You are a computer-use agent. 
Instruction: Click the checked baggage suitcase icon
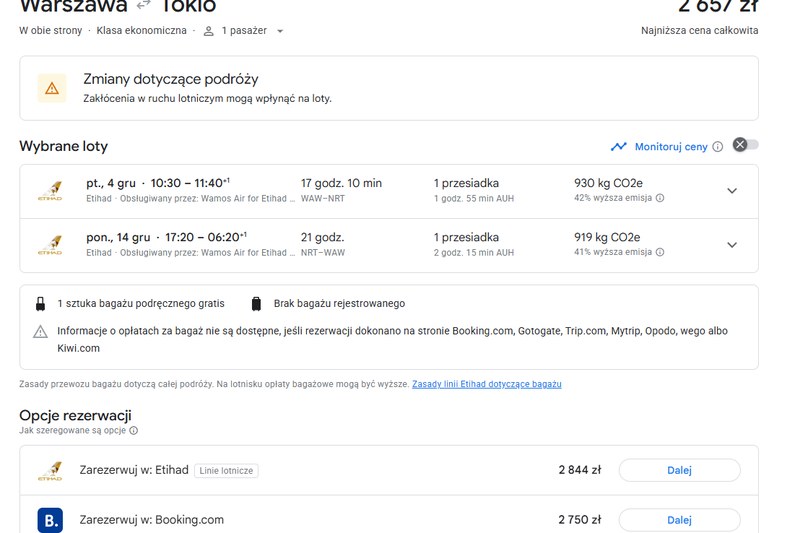(256, 304)
